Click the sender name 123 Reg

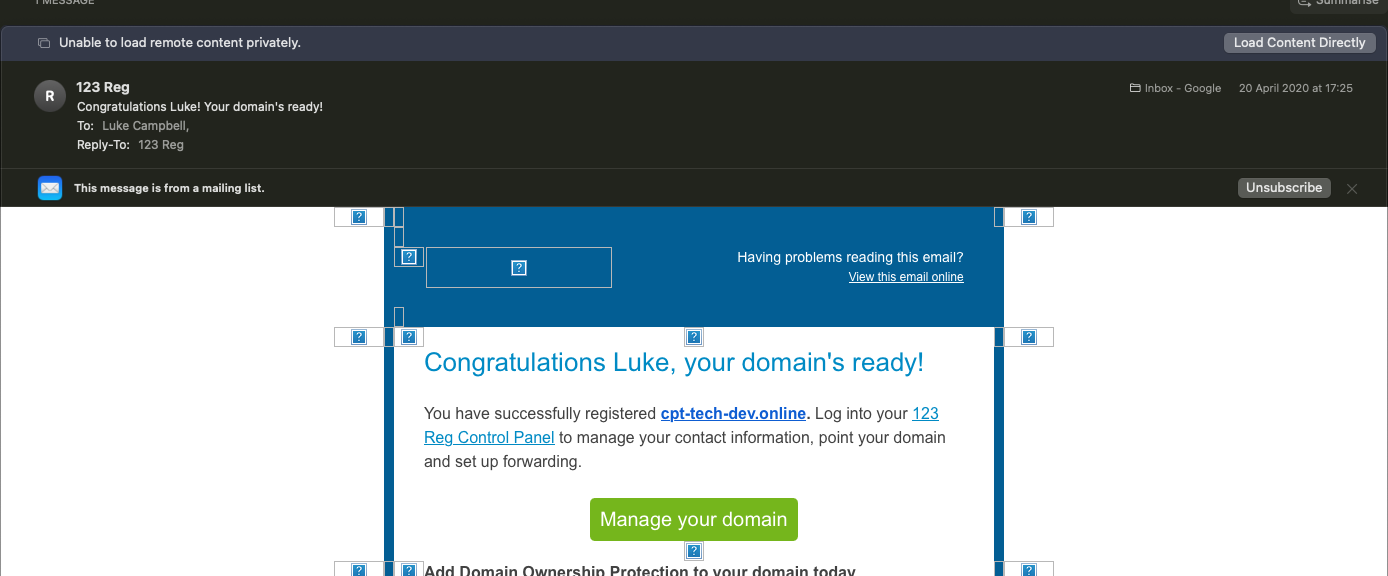(x=103, y=87)
